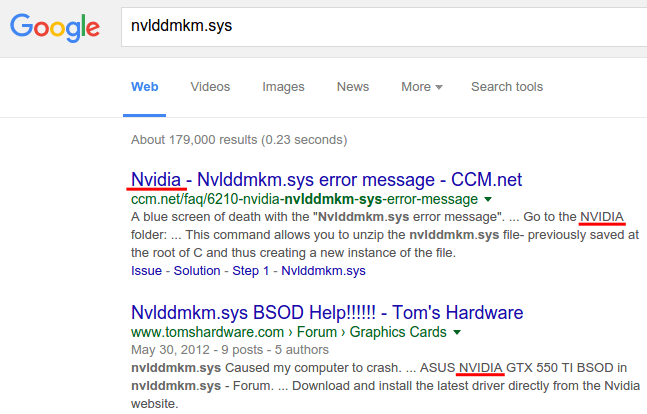Switch to the Videos tab
This screenshot has height=414, width=647.
[210, 87]
